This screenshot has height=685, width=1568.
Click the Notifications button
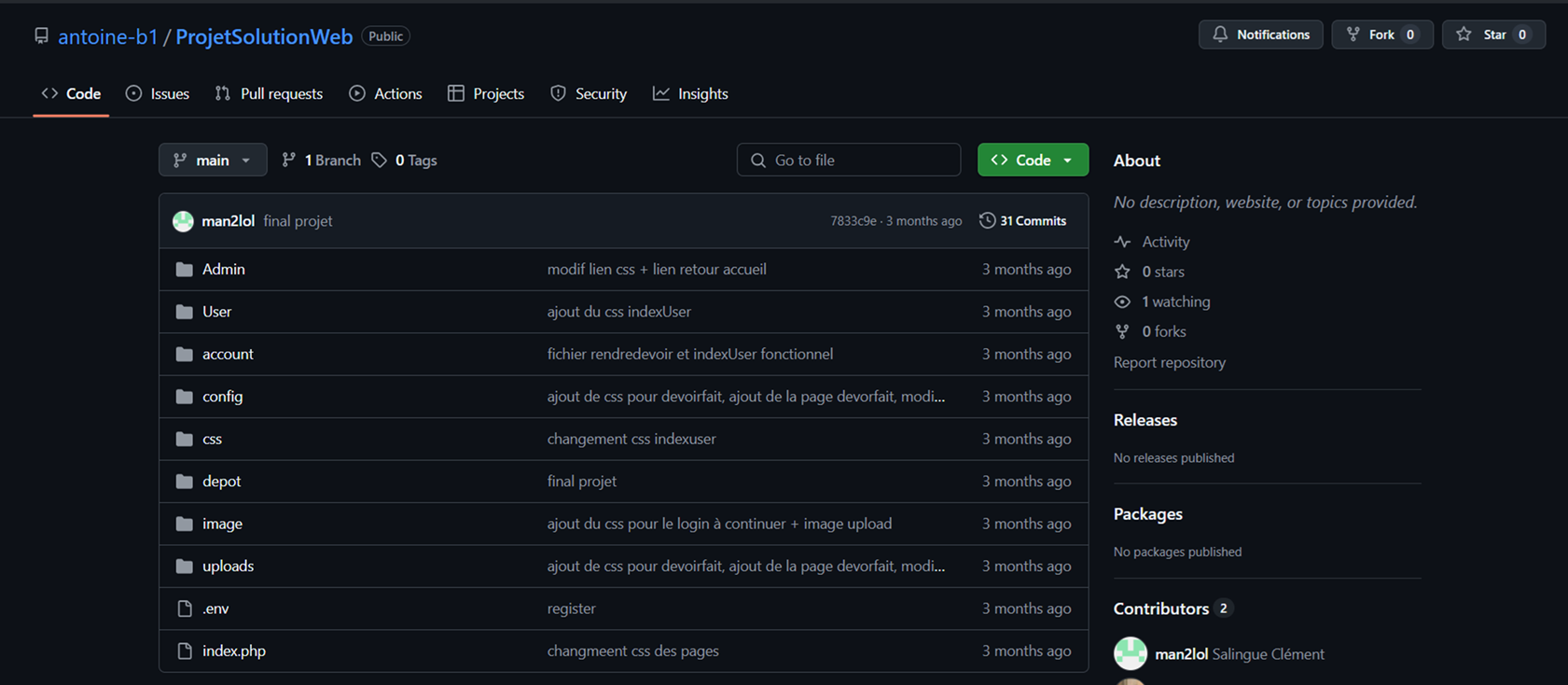(1260, 35)
